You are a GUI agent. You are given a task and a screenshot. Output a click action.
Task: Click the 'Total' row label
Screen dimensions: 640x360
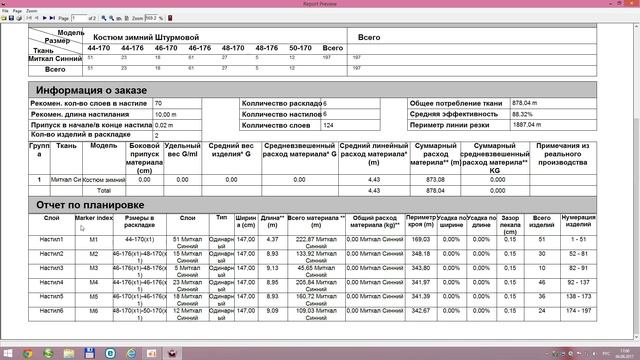click(104, 191)
